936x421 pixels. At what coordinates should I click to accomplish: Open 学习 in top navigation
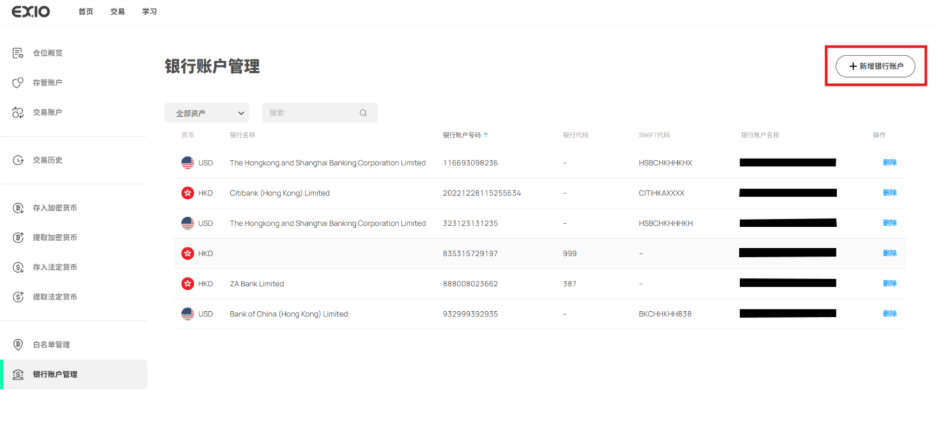click(x=149, y=12)
